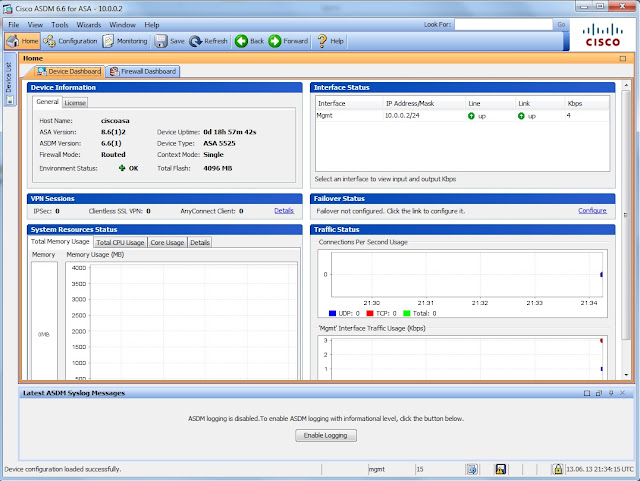Screen dimensions: 640x481
Task: Click the Failover Configure link
Action: (592, 211)
